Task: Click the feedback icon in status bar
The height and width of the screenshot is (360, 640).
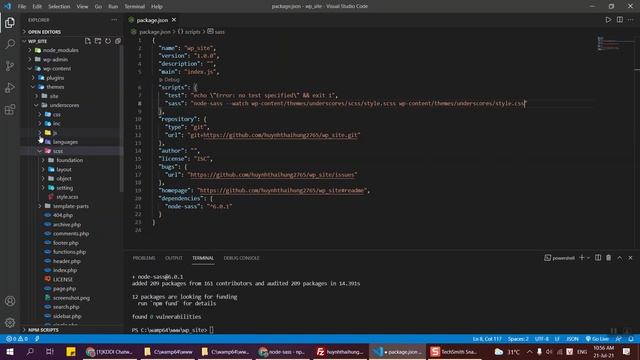Action: (x=619, y=339)
